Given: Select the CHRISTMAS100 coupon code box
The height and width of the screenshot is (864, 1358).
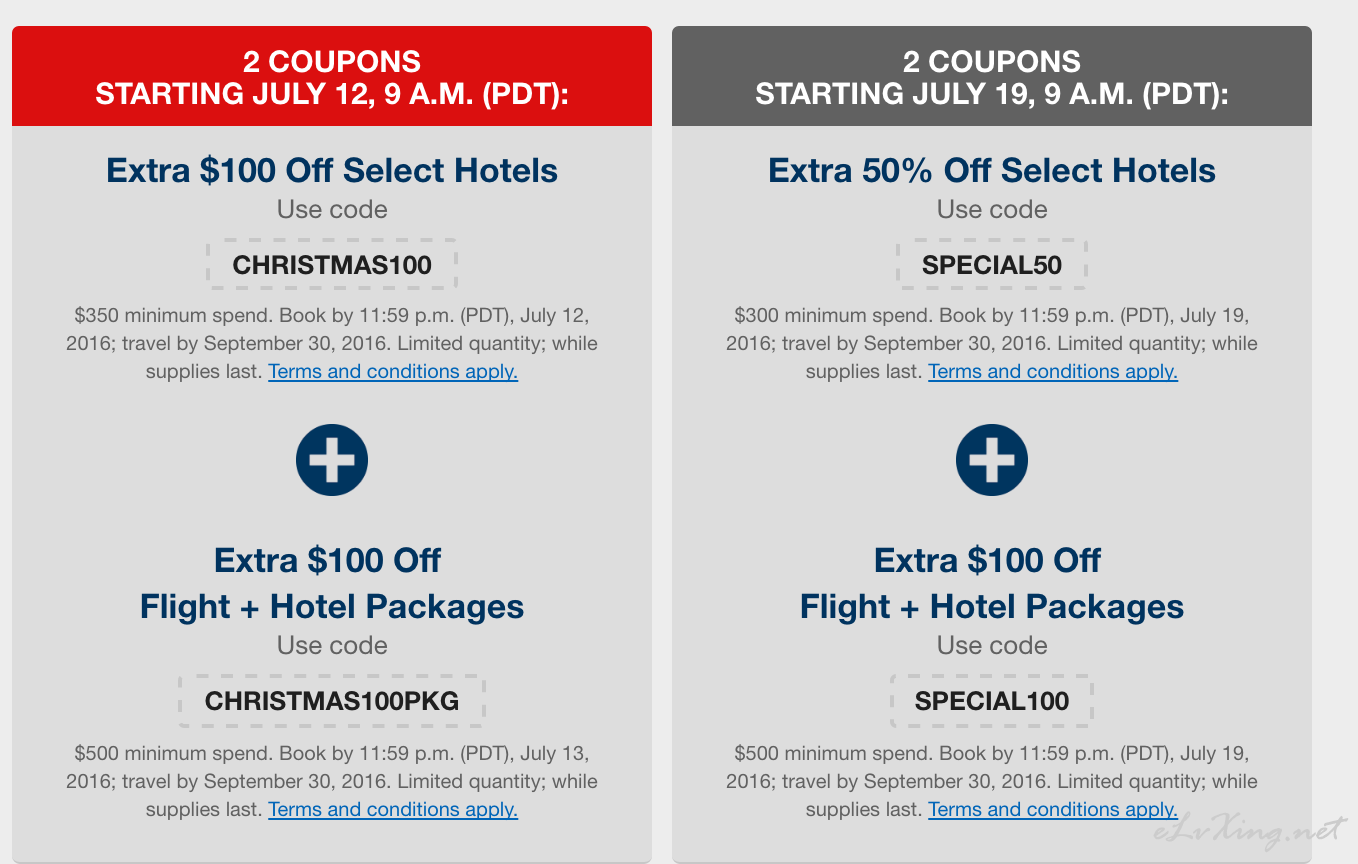Looking at the screenshot, I should pos(332,265).
